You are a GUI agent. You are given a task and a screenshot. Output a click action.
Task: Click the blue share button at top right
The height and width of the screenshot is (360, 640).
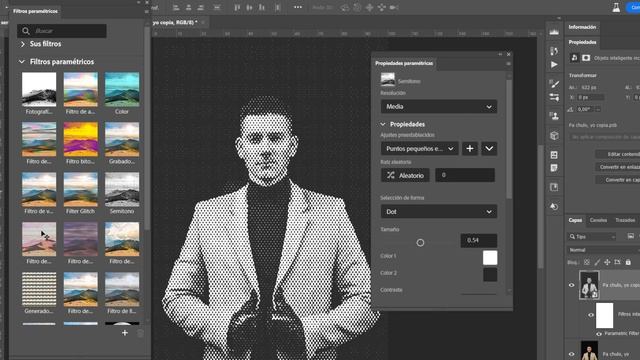tap(633, 7)
